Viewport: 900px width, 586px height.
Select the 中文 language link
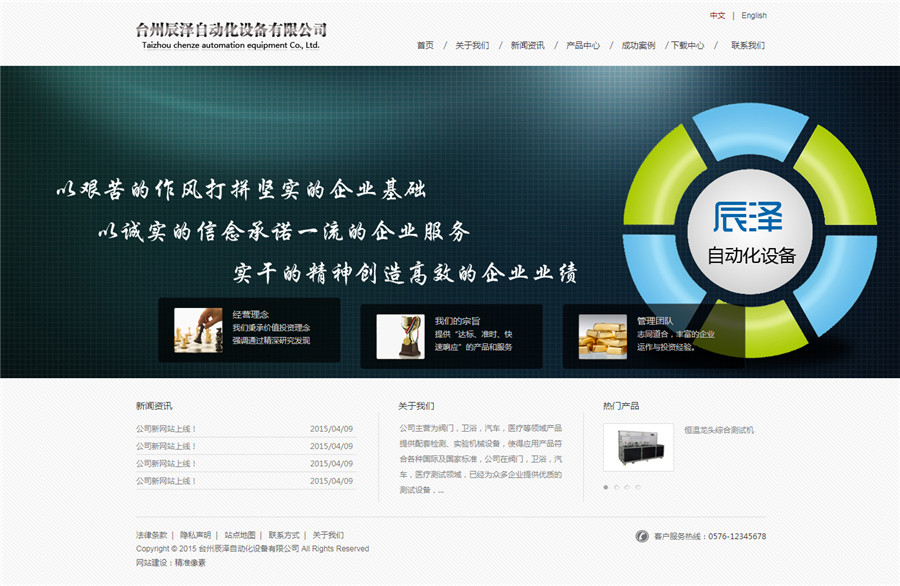[x=717, y=16]
